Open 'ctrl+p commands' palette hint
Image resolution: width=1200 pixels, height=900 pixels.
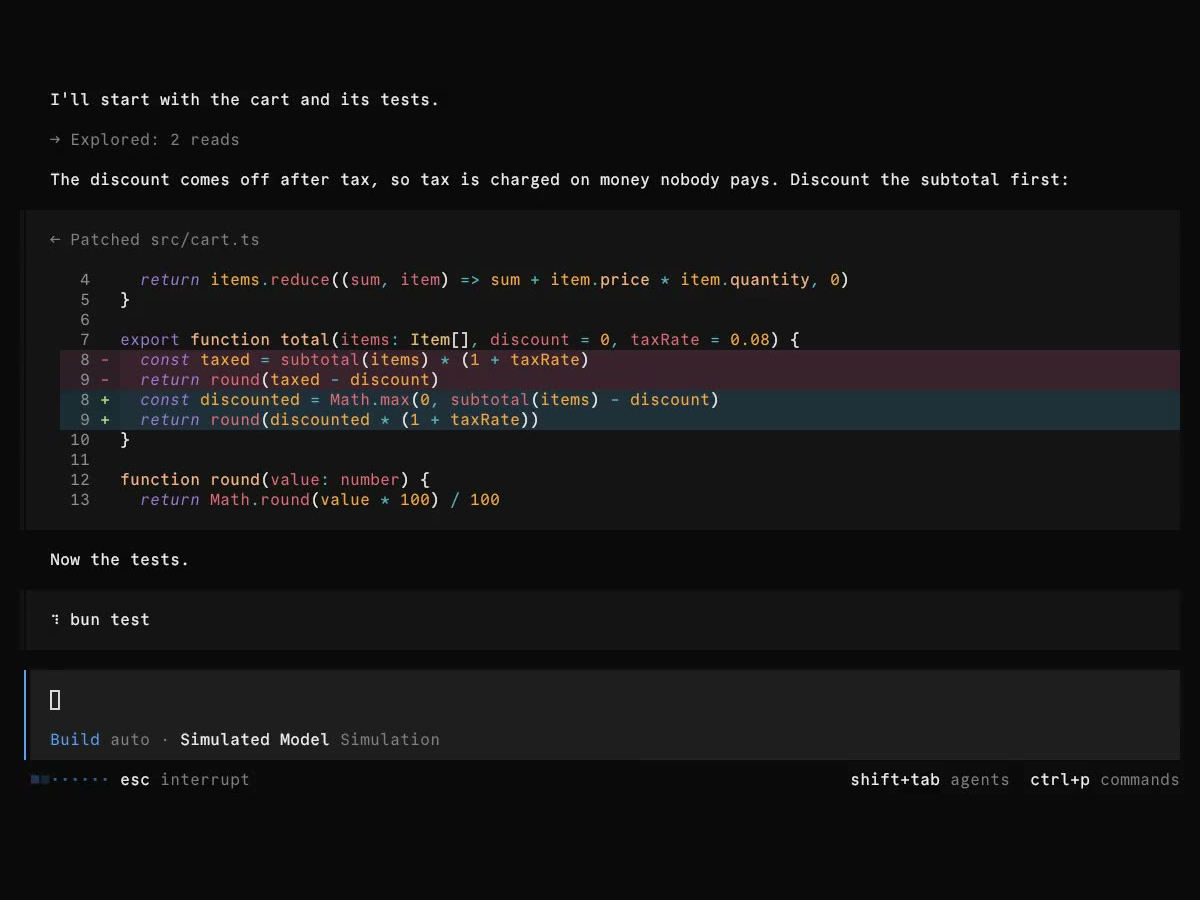point(1105,780)
